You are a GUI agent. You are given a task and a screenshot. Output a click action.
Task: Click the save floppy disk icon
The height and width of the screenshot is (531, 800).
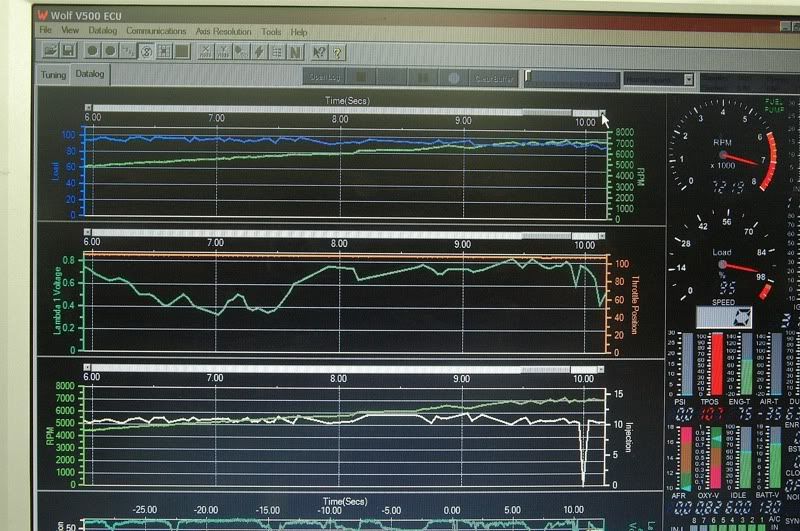pos(68,51)
